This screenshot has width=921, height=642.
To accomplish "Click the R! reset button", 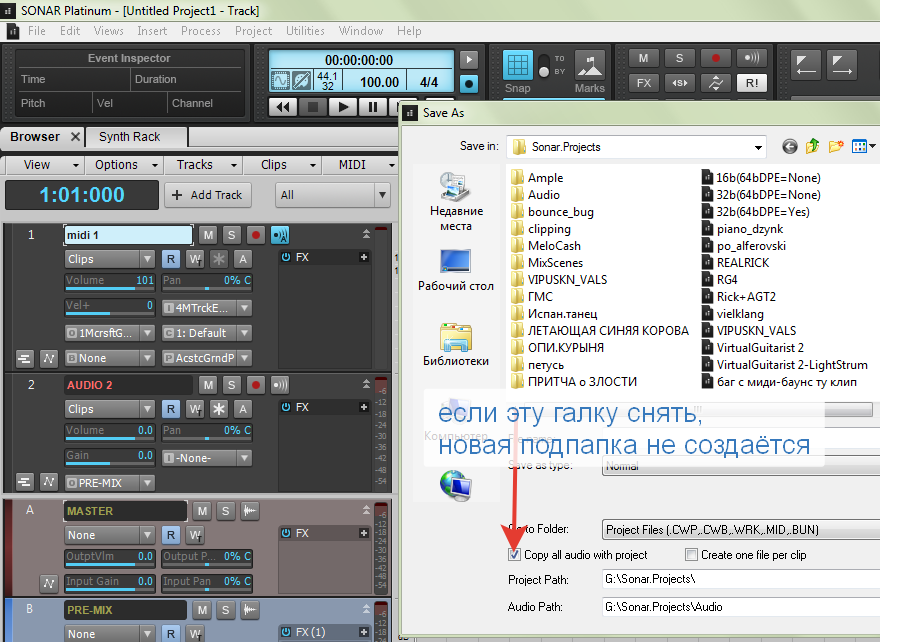I will 752,83.
